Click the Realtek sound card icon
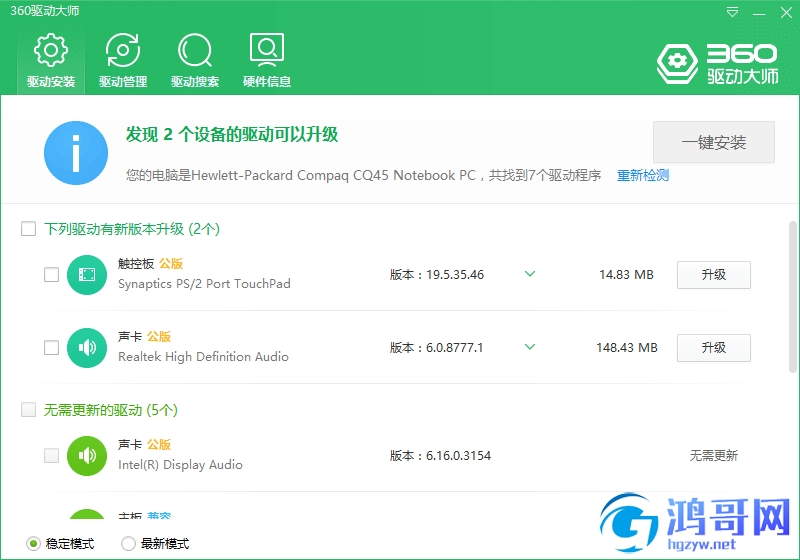The image size is (800, 560). tap(87, 348)
